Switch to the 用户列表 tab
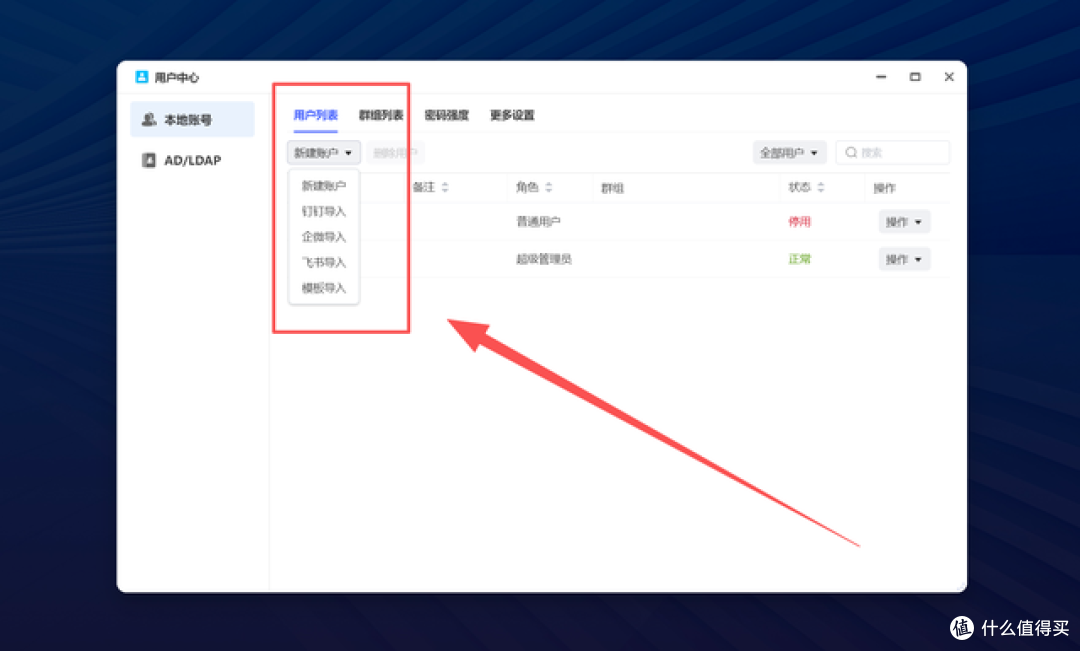Image resolution: width=1080 pixels, height=651 pixels. click(x=315, y=115)
